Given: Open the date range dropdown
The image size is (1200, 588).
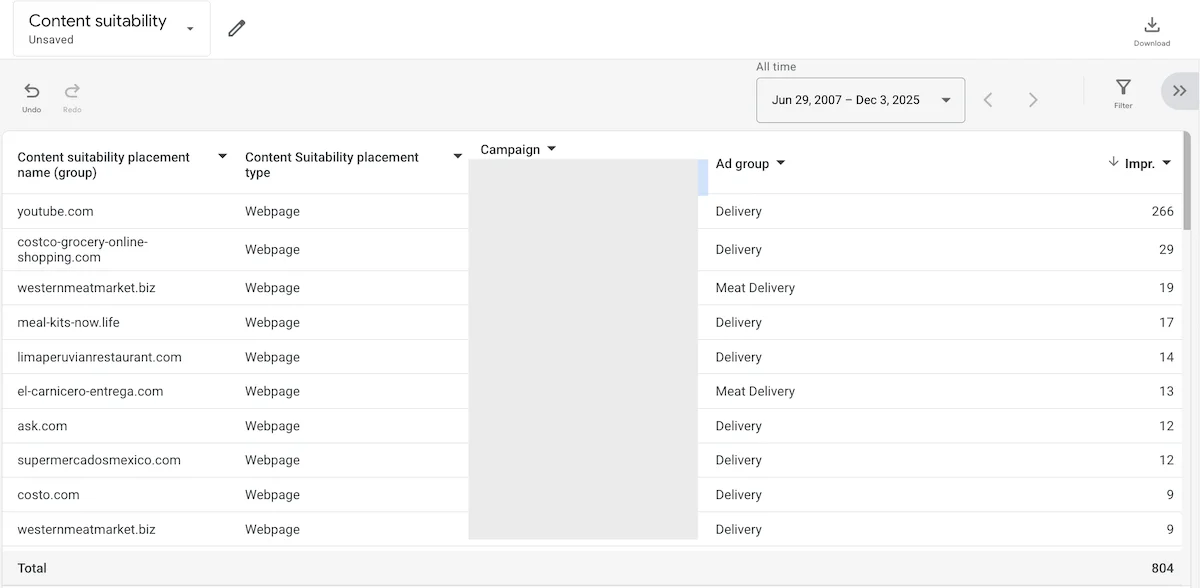Looking at the screenshot, I should 944,100.
